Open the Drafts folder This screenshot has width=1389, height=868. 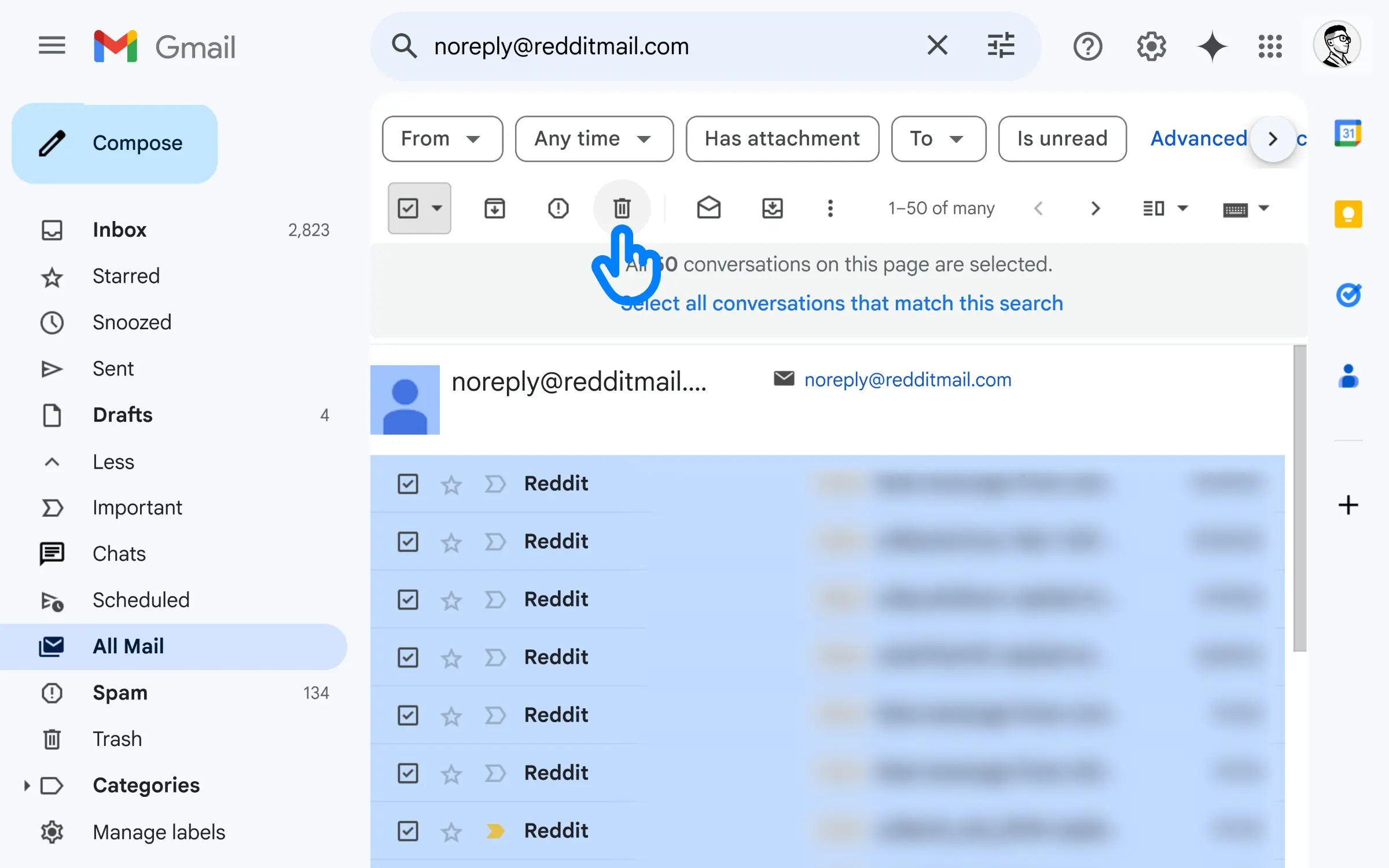point(174,415)
